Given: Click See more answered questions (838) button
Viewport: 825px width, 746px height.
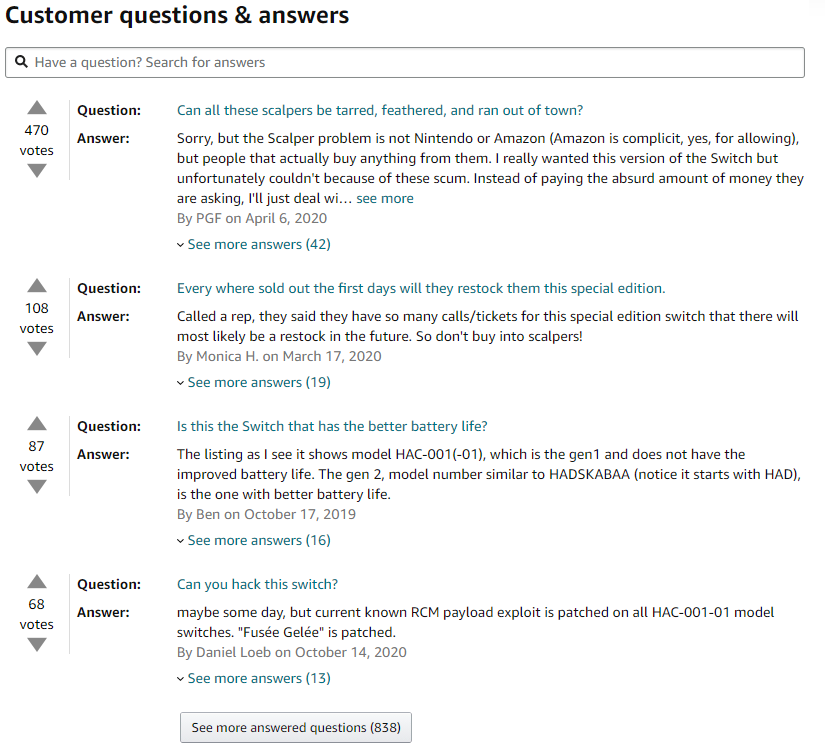Looking at the screenshot, I should [x=295, y=728].
